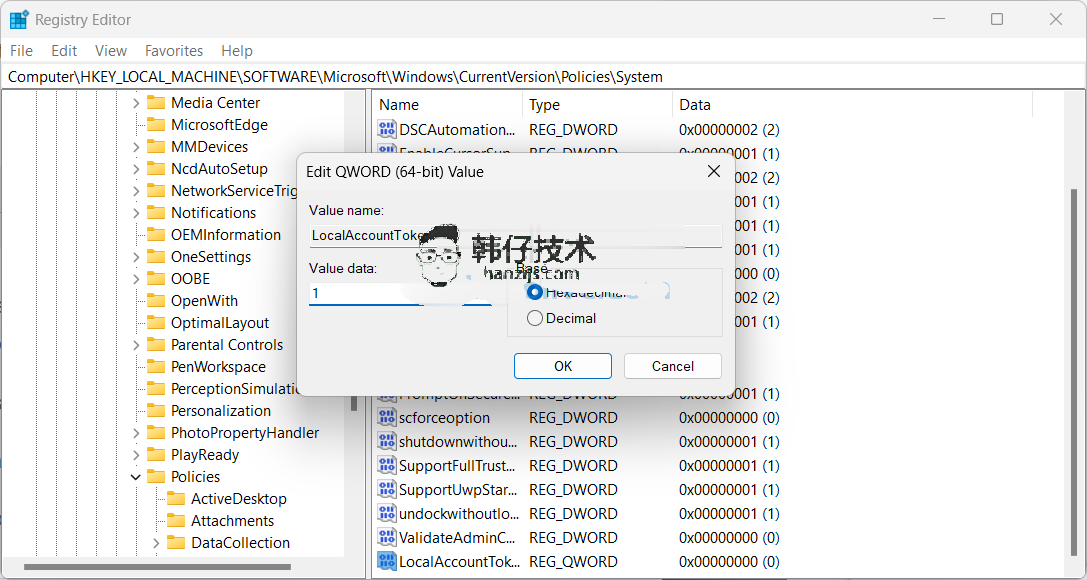Click the shutdownwithou... value icon
This screenshot has height=580, width=1087.
(x=386, y=441)
